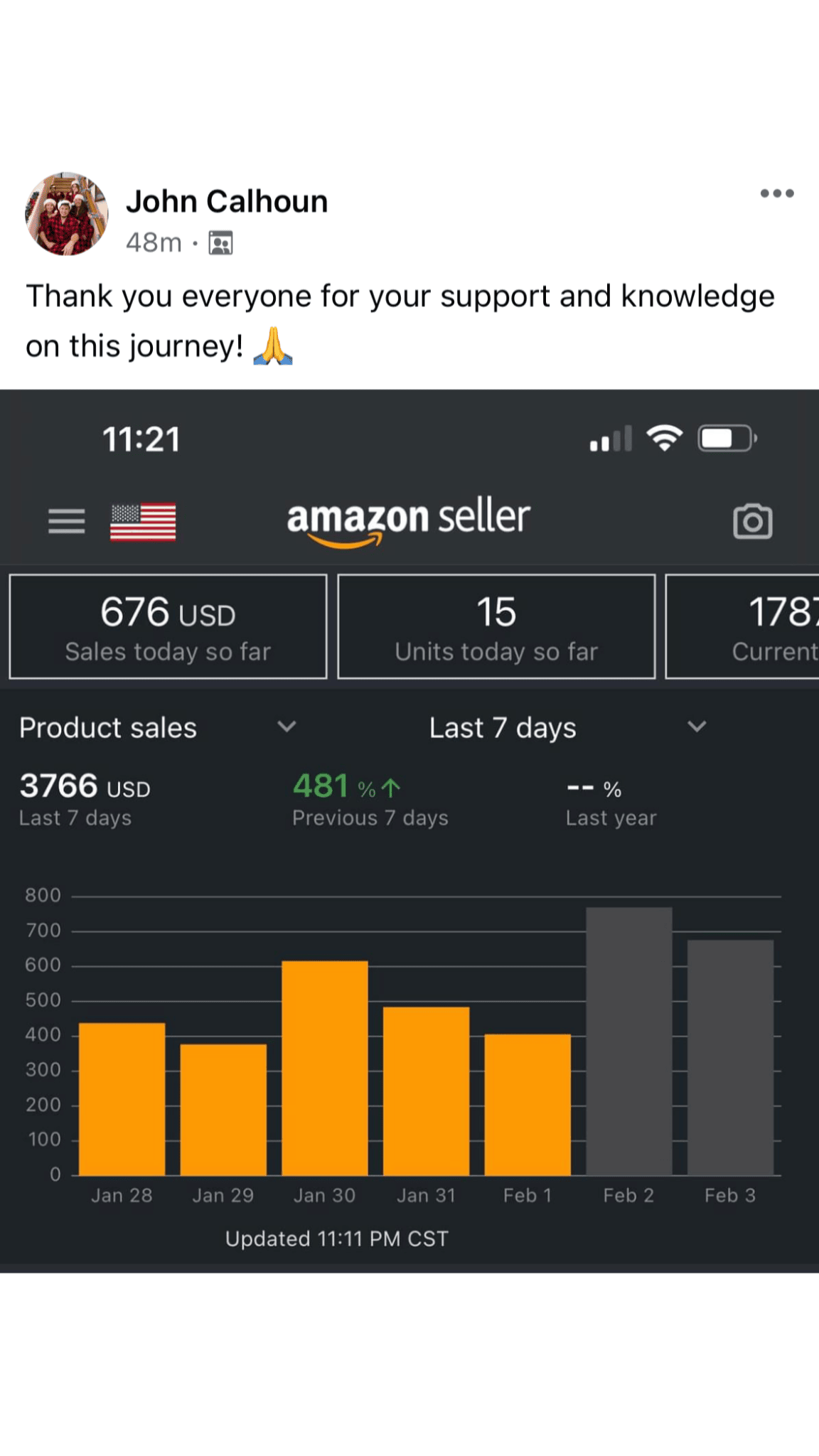Screen dimensions: 819x1456
Task: Tap the group audience icon
Action: 220,243
